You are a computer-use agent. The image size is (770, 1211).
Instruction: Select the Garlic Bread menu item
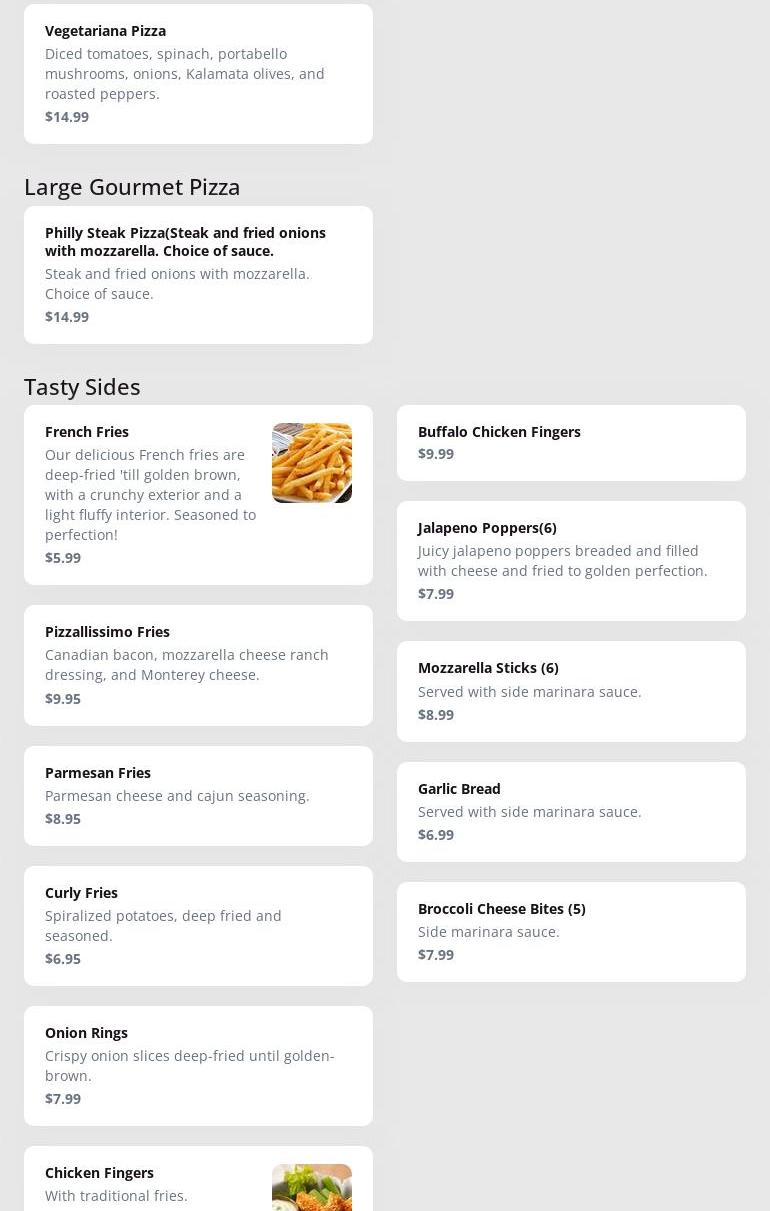[x=571, y=811]
